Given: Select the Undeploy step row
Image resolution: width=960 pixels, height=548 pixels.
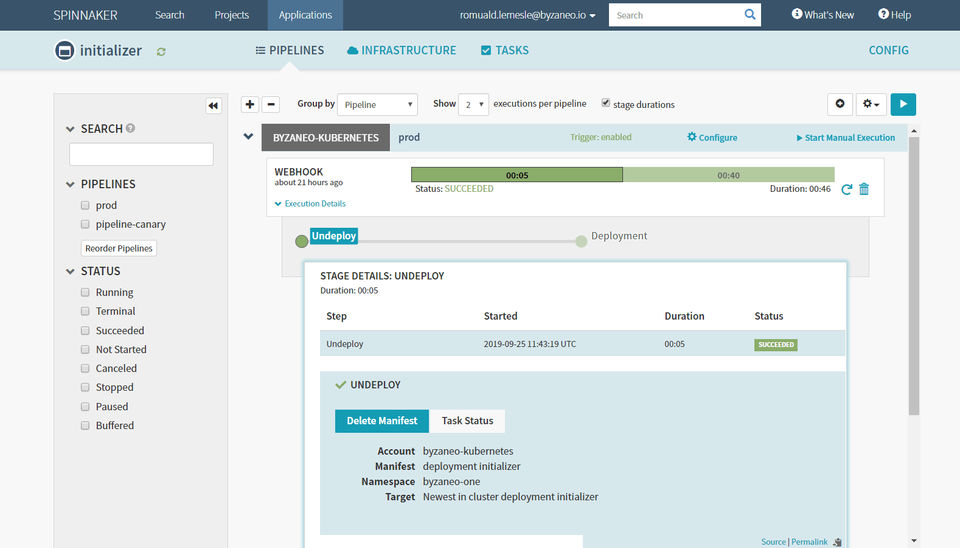Looking at the screenshot, I should 582,343.
